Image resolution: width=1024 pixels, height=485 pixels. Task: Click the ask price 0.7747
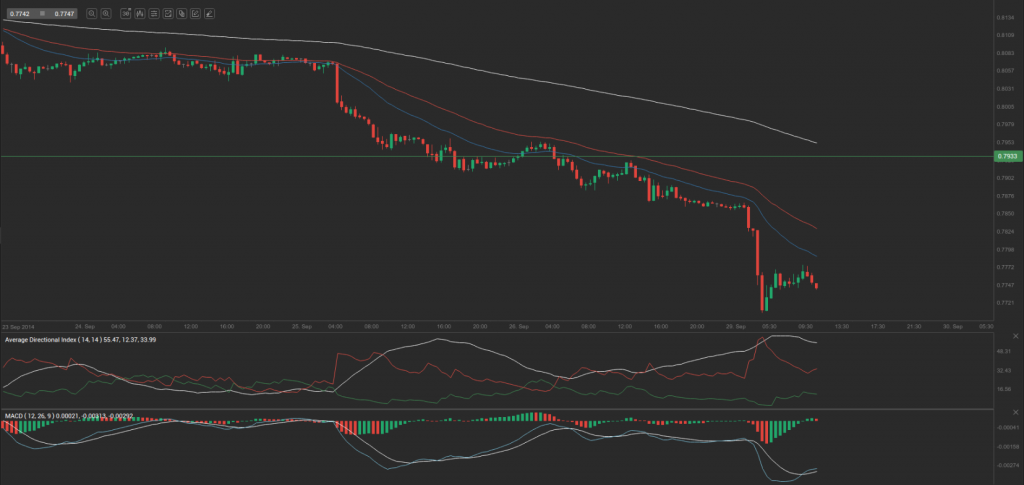(64, 14)
